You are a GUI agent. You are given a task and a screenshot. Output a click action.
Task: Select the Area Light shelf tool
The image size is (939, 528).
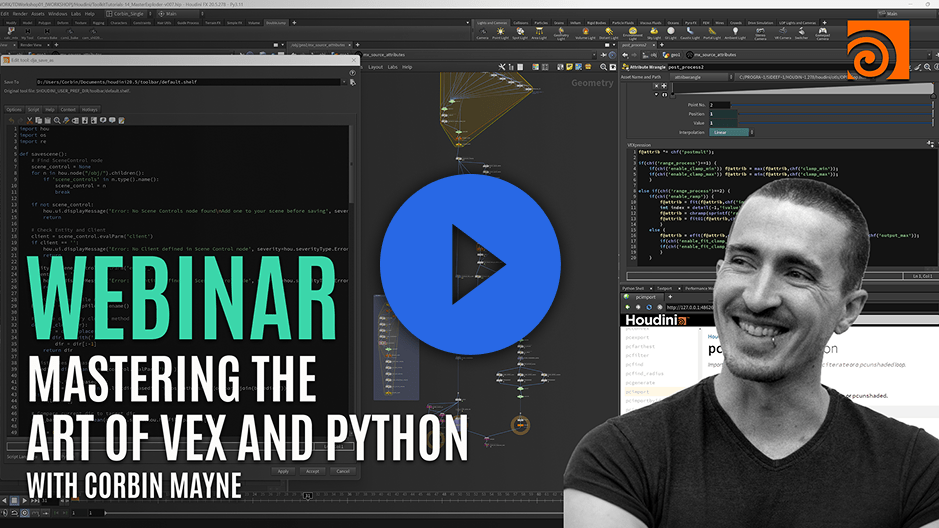(539, 34)
